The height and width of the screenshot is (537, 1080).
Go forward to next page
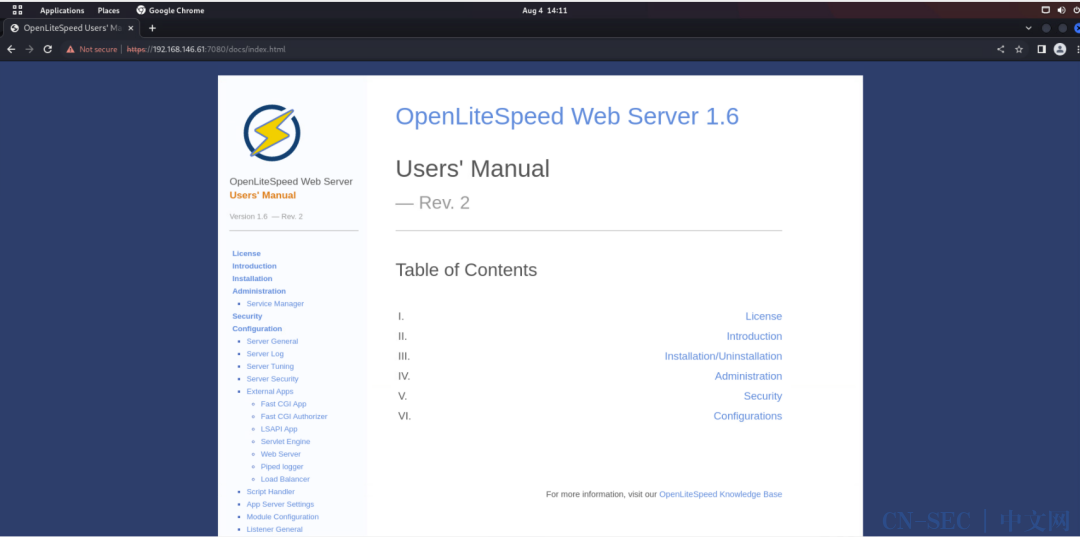[x=29, y=49]
